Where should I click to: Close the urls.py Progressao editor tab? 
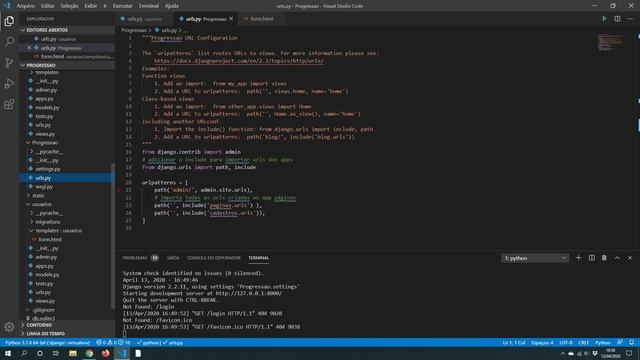[231, 19]
